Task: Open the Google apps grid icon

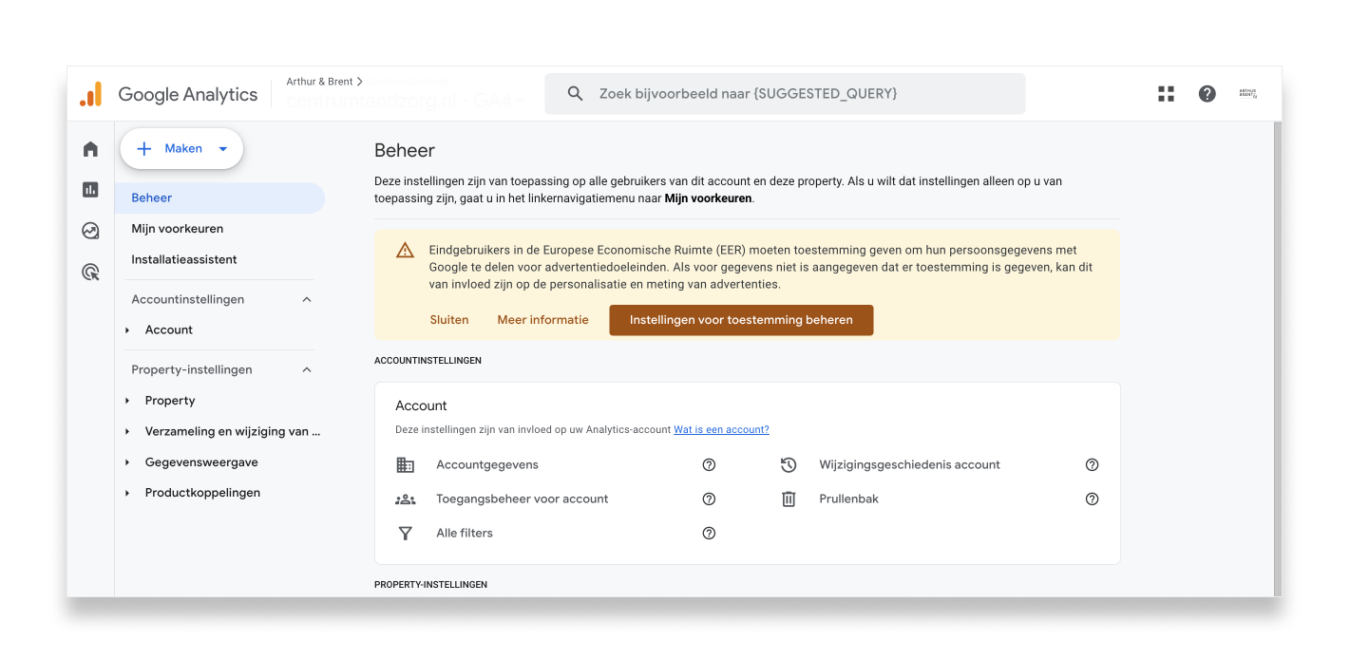Action: click(1166, 94)
